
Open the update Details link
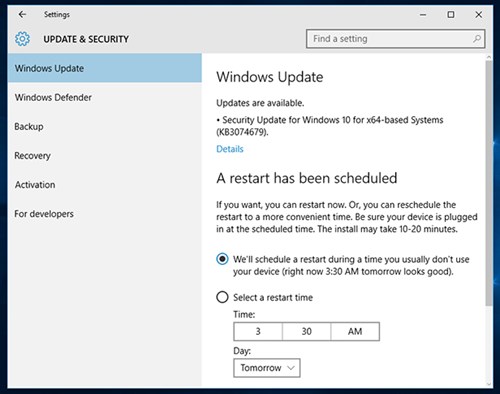pos(230,149)
